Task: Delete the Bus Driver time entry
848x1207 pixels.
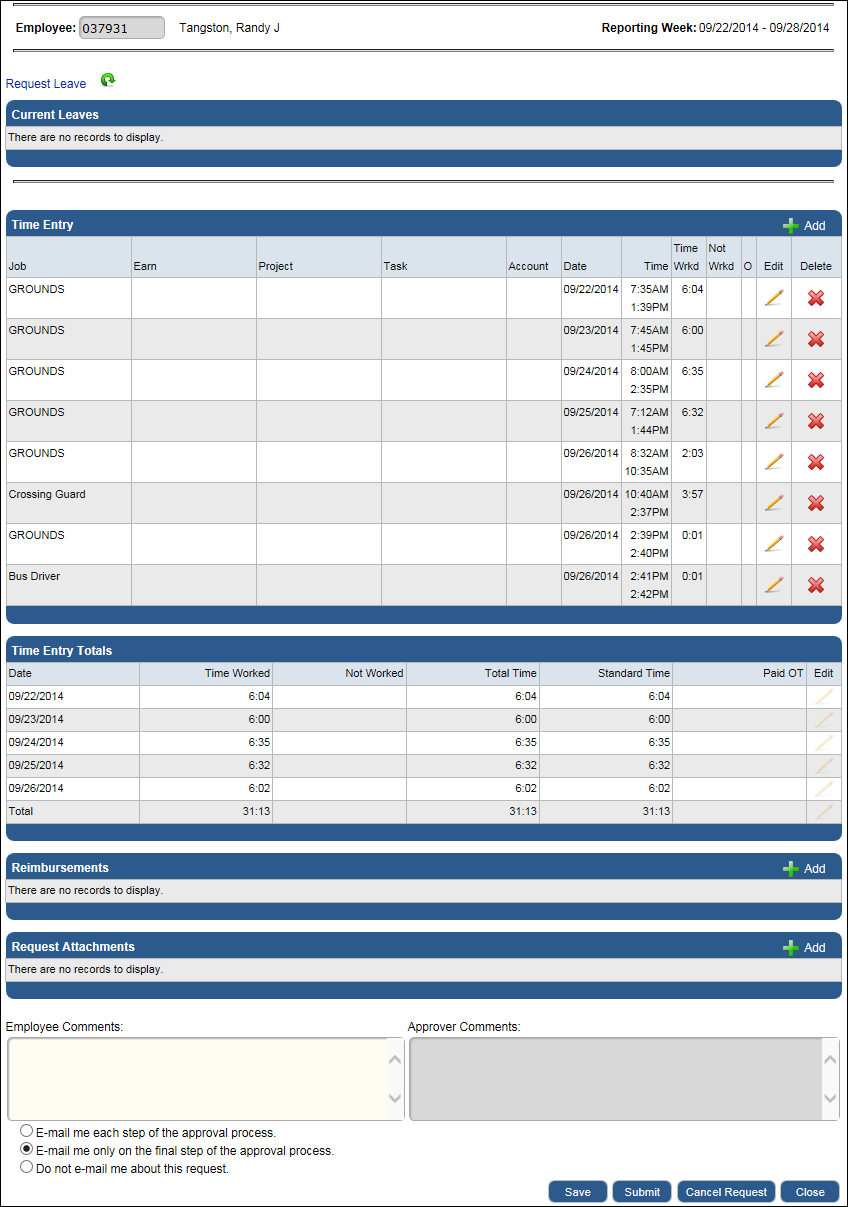Action: pos(816,585)
